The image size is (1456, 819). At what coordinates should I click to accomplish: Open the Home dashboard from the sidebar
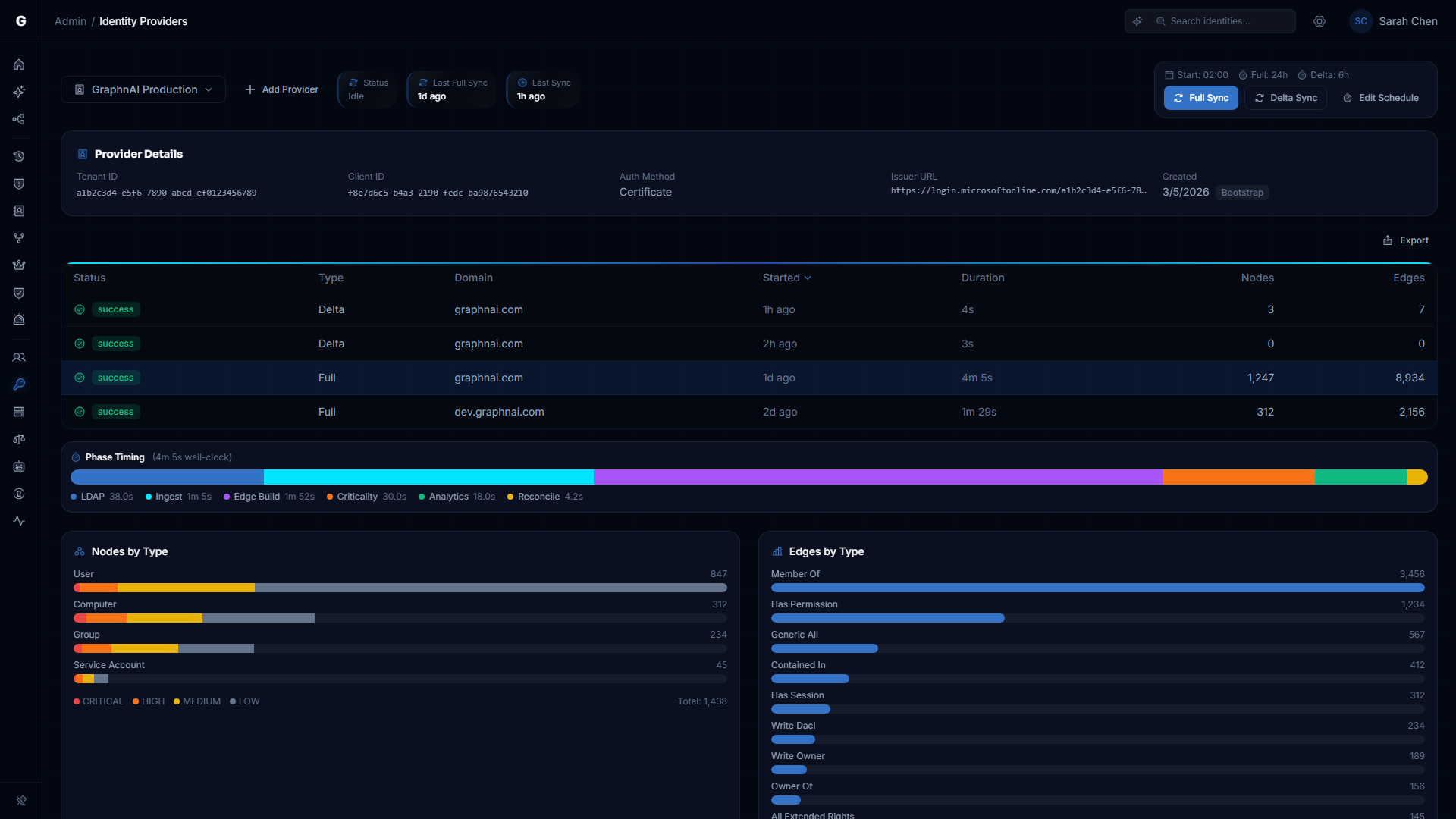click(19, 64)
